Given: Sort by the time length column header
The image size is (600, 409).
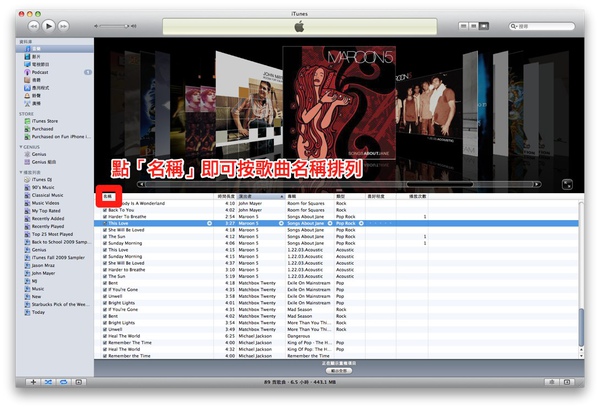Looking at the screenshot, I should [x=225, y=196].
